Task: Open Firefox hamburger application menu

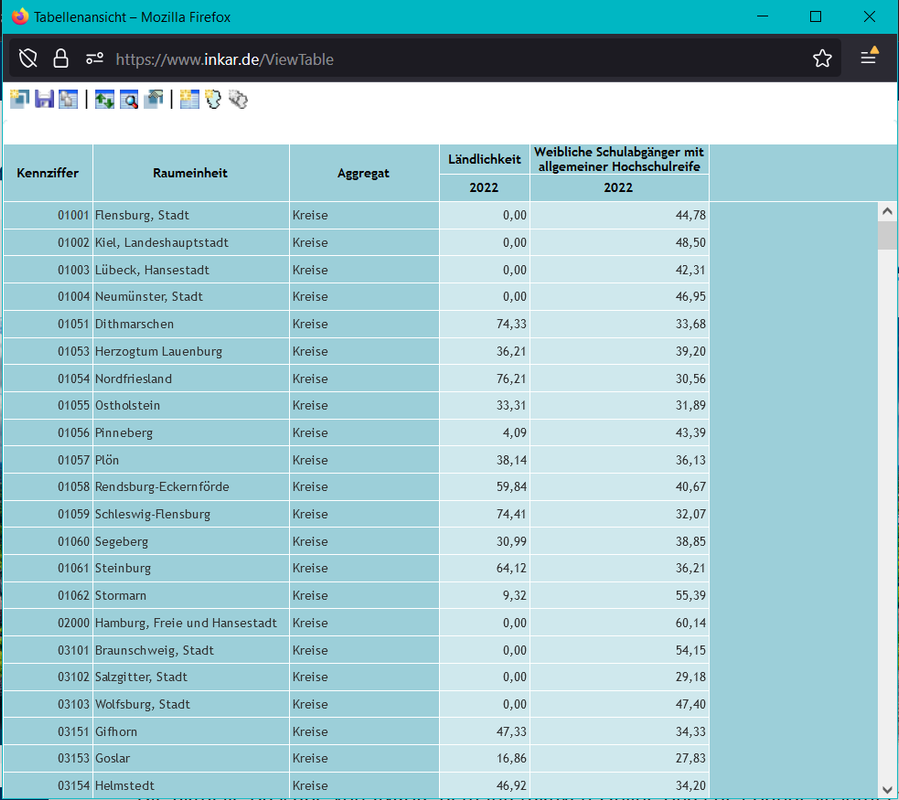Action: pyautogui.click(x=868, y=58)
